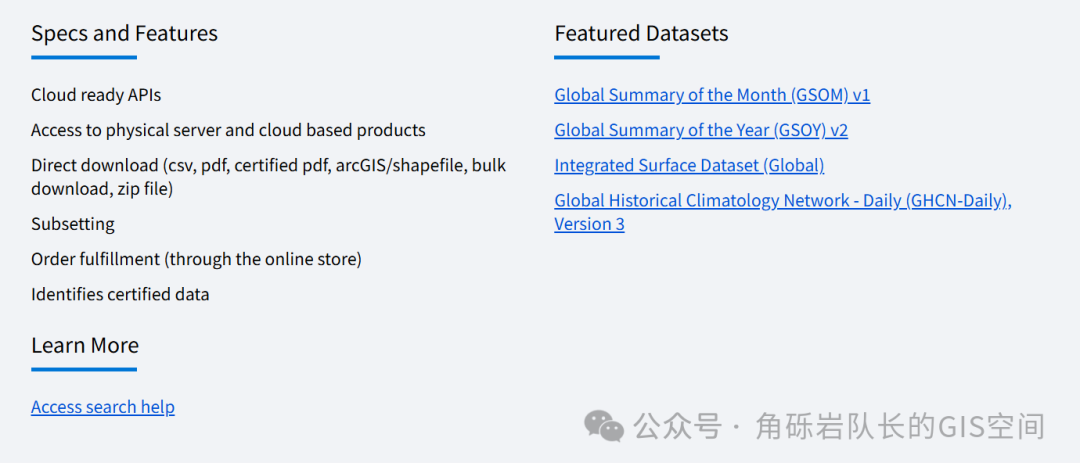Image resolution: width=1080 pixels, height=470 pixels.
Task: Click the Specs and Features heading
Action: (124, 33)
